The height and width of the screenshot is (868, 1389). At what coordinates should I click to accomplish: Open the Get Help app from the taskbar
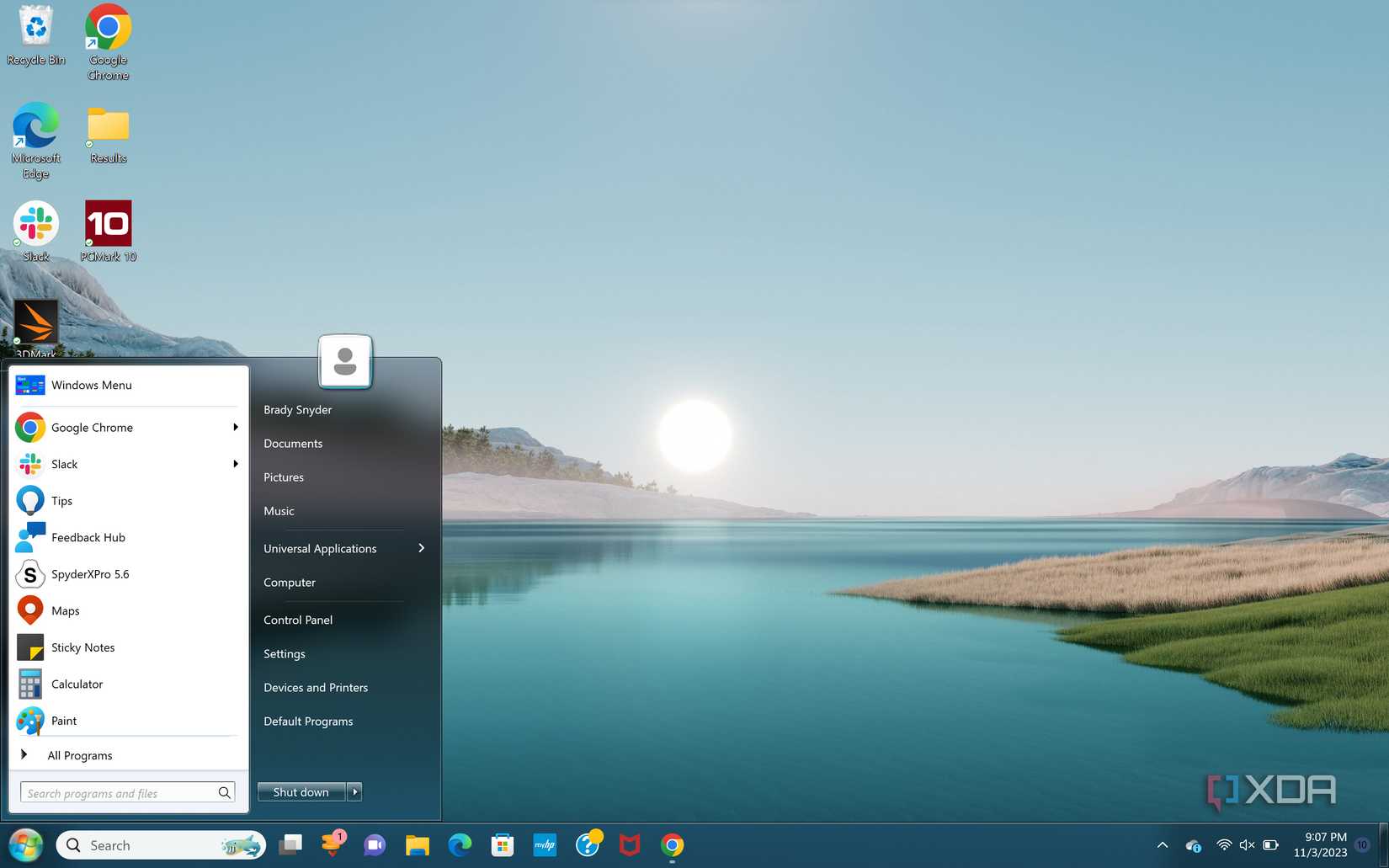tap(588, 844)
